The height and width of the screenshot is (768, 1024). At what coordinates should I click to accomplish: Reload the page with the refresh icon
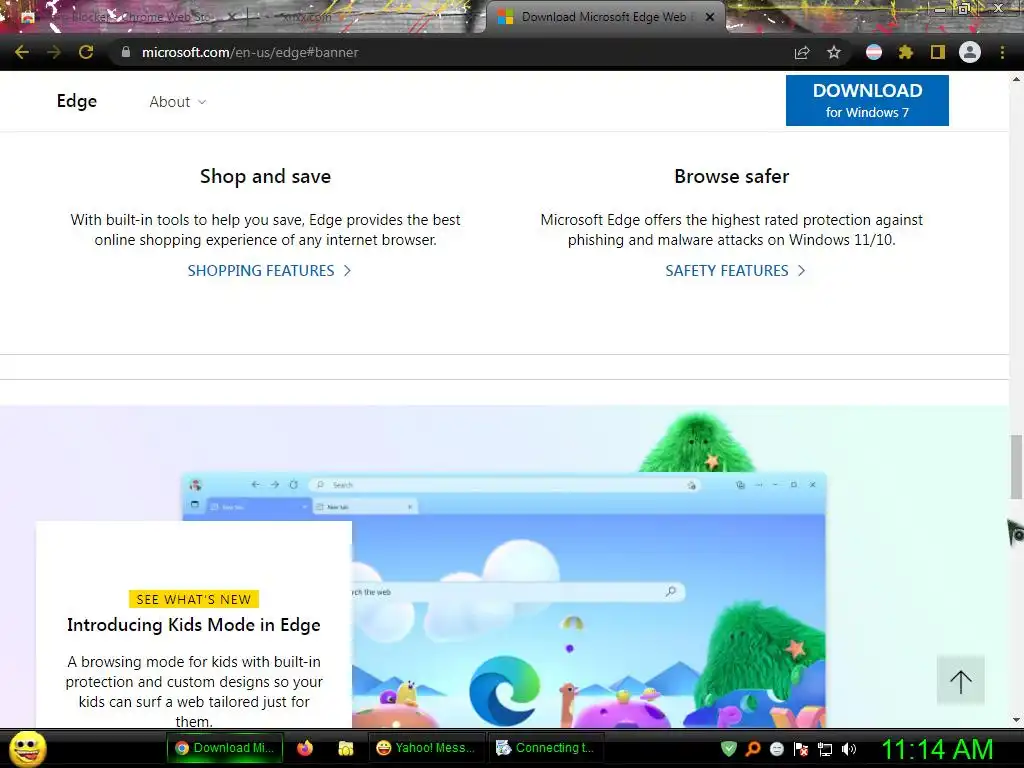86,52
